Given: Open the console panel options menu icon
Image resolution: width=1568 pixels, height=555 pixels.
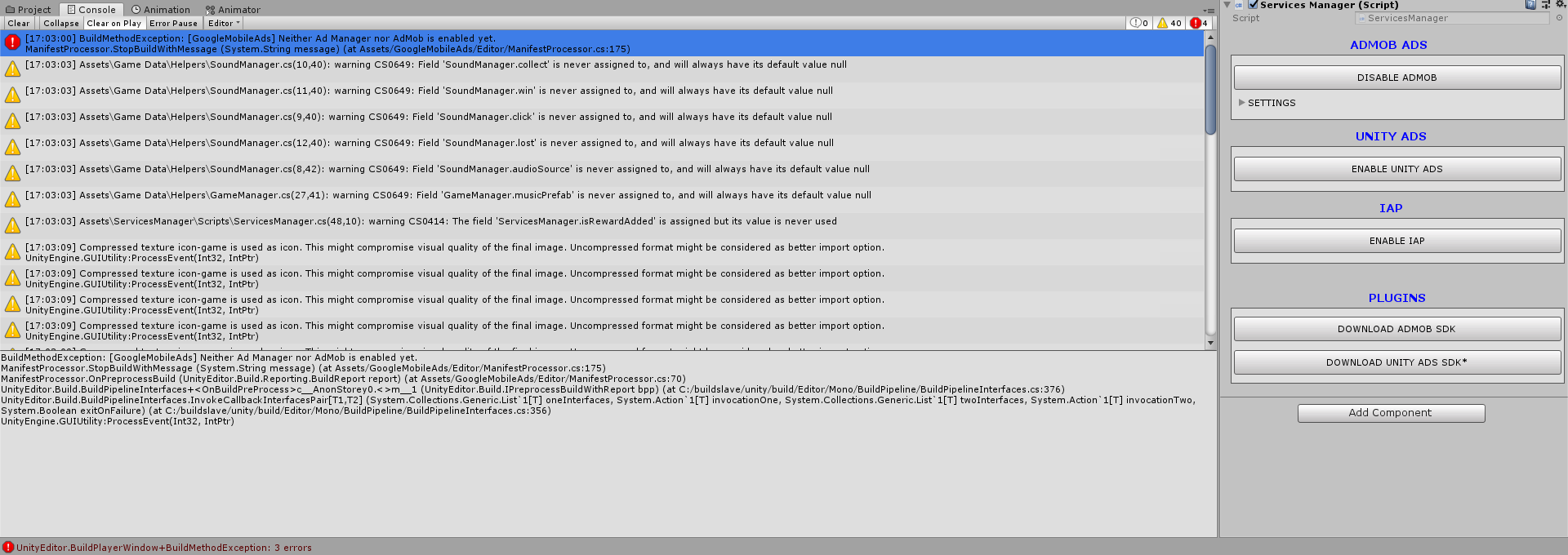Looking at the screenshot, I should [x=1209, y=11].
